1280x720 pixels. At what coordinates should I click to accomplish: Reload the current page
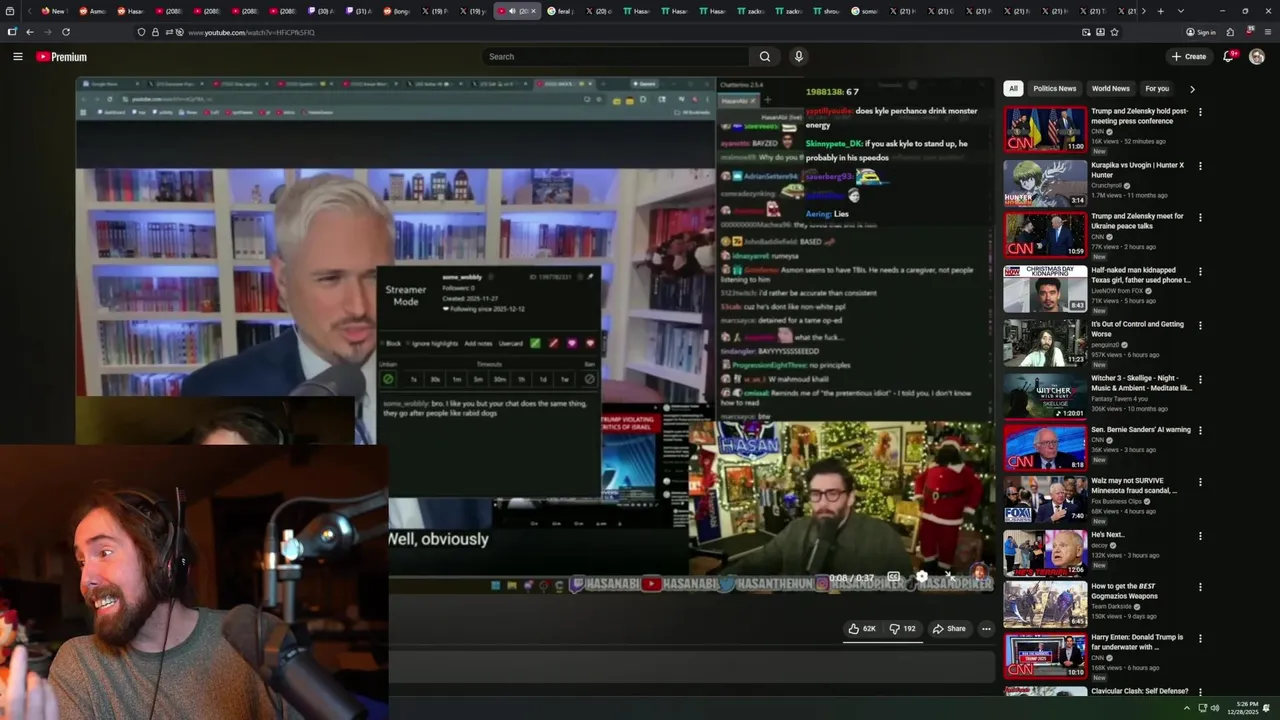(66, 32)
